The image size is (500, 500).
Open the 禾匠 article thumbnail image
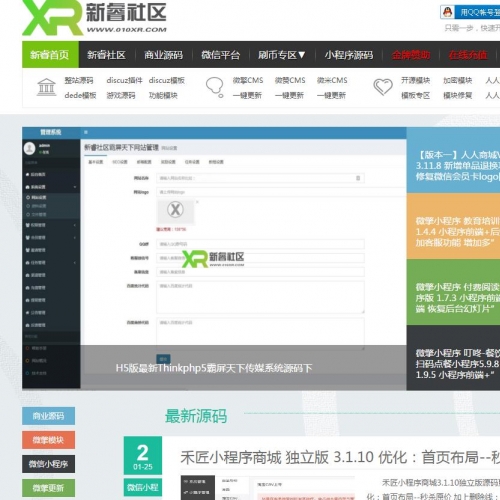pyautogui.click(x=268, y=488)
